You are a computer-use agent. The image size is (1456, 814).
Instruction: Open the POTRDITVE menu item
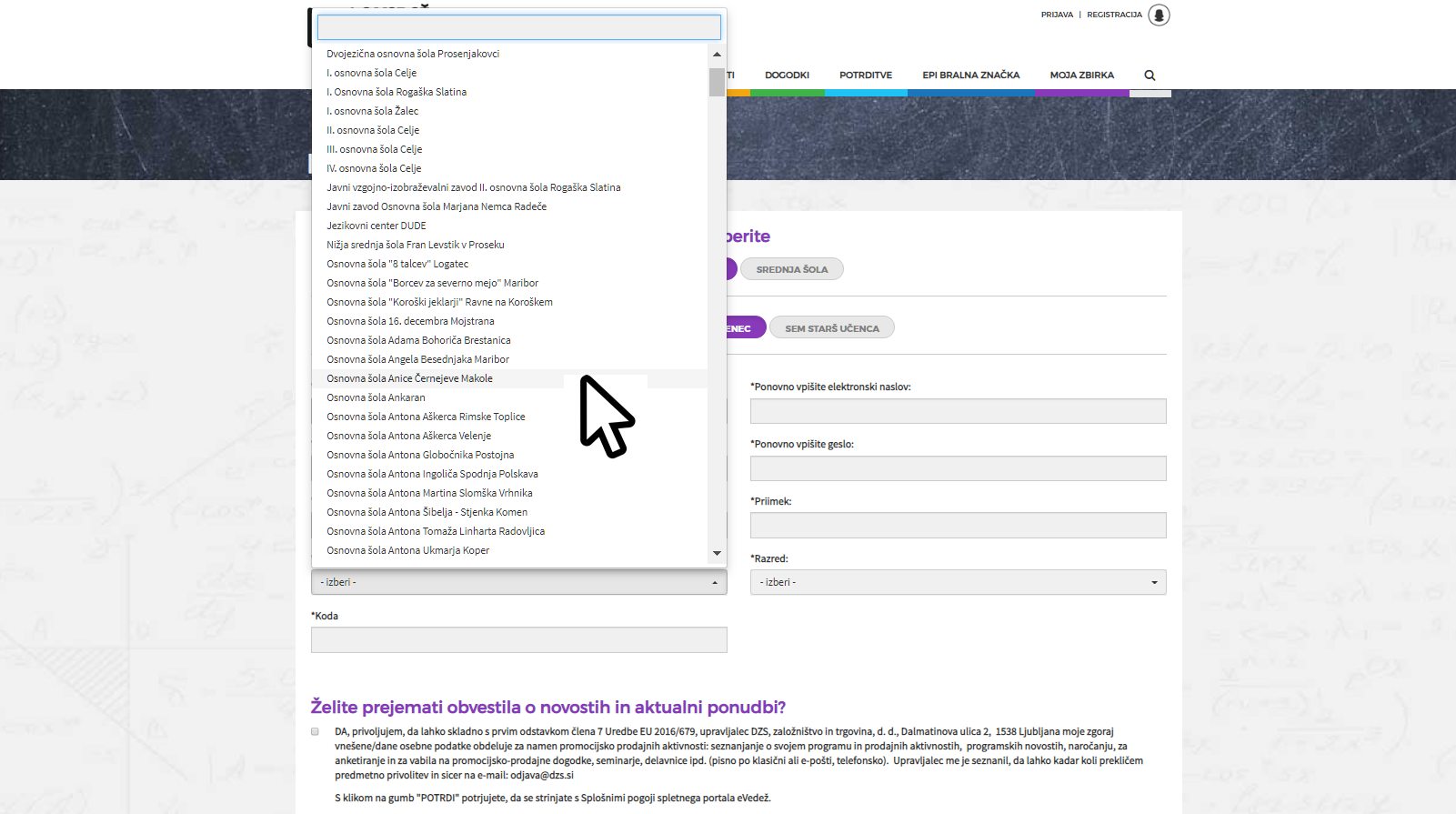(866, 75)
